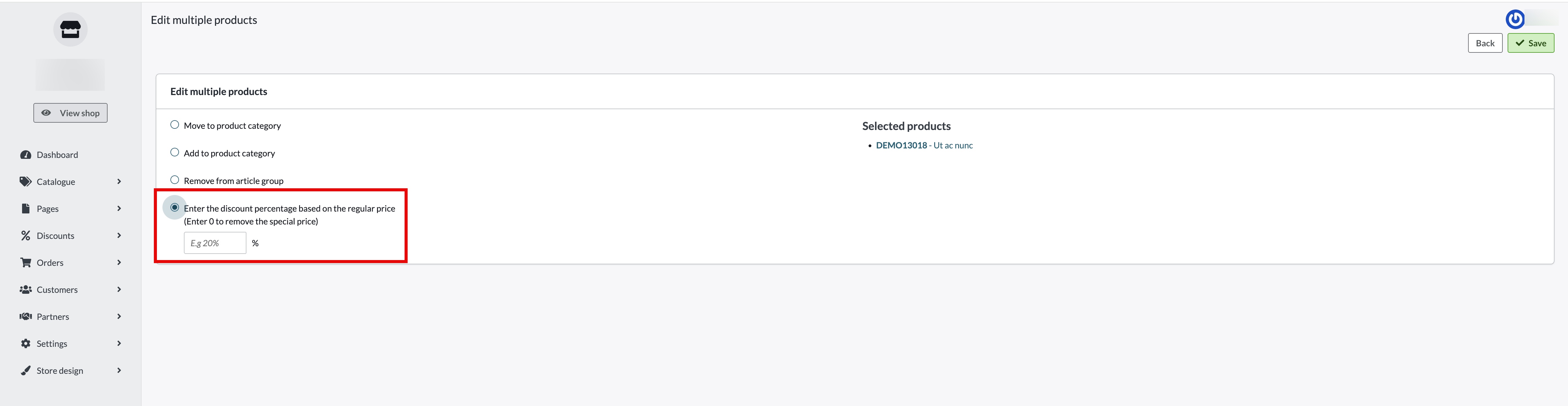Image resolution: width=1568 pixels, height=406 pixels.
Task: Click the Settings gear icon
Action: pyautogui.click(x=25, y=344)
